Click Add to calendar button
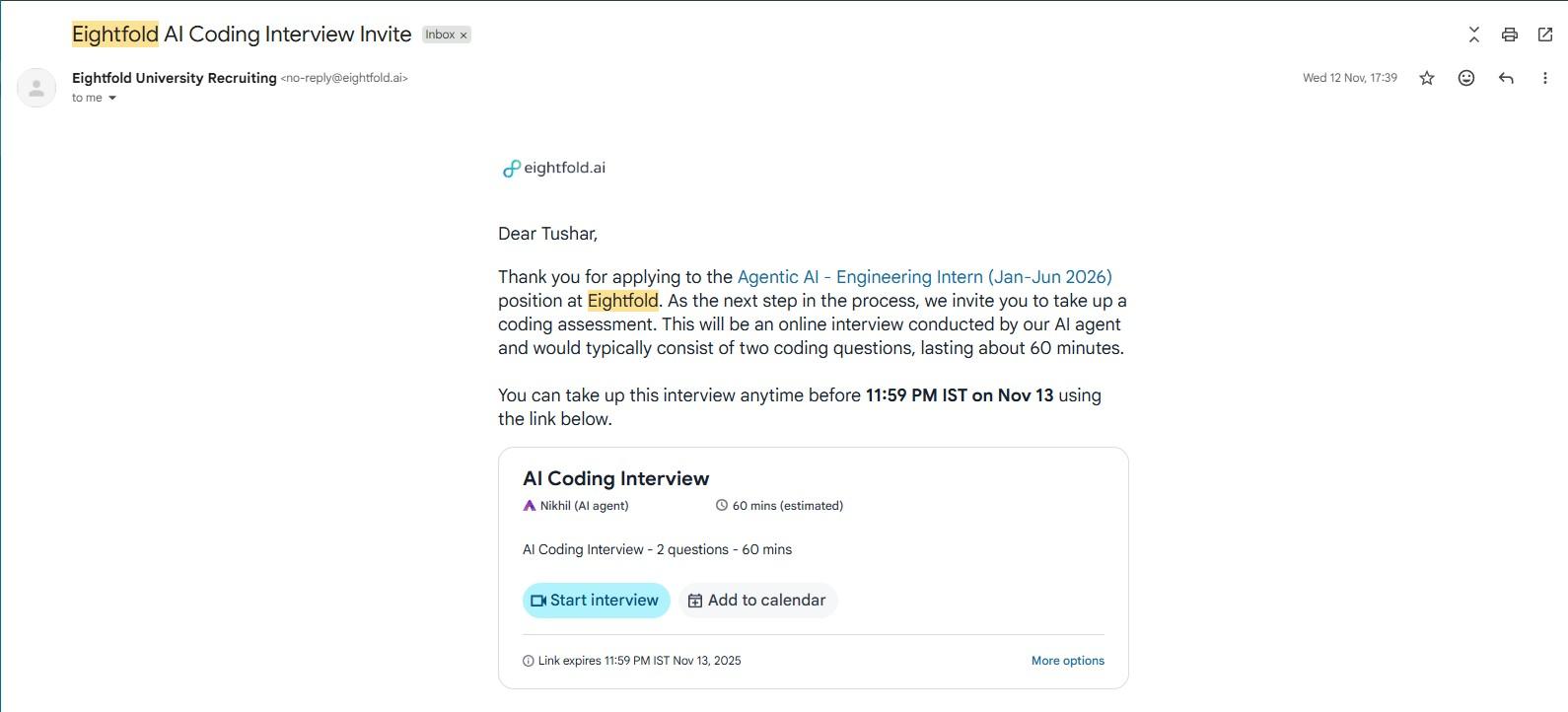This screenshot has width=1568, height=712. tap(757, 601)
